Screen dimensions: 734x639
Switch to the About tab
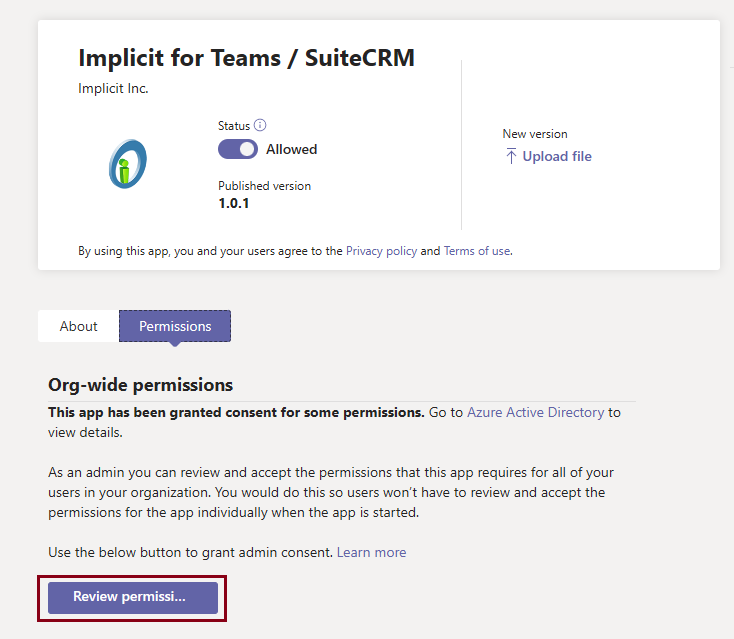pos(78,326)
